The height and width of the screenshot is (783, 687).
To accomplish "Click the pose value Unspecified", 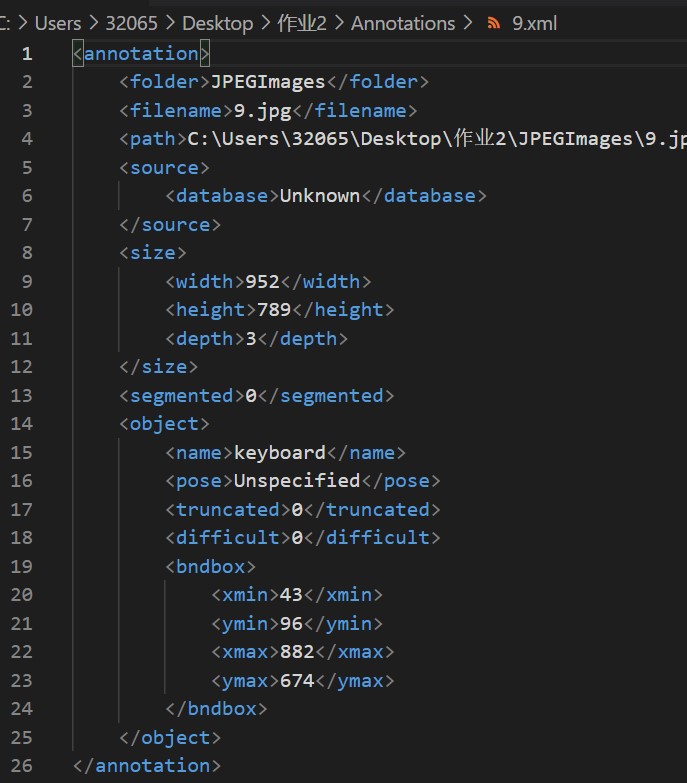I will click(x=297, y=480).
